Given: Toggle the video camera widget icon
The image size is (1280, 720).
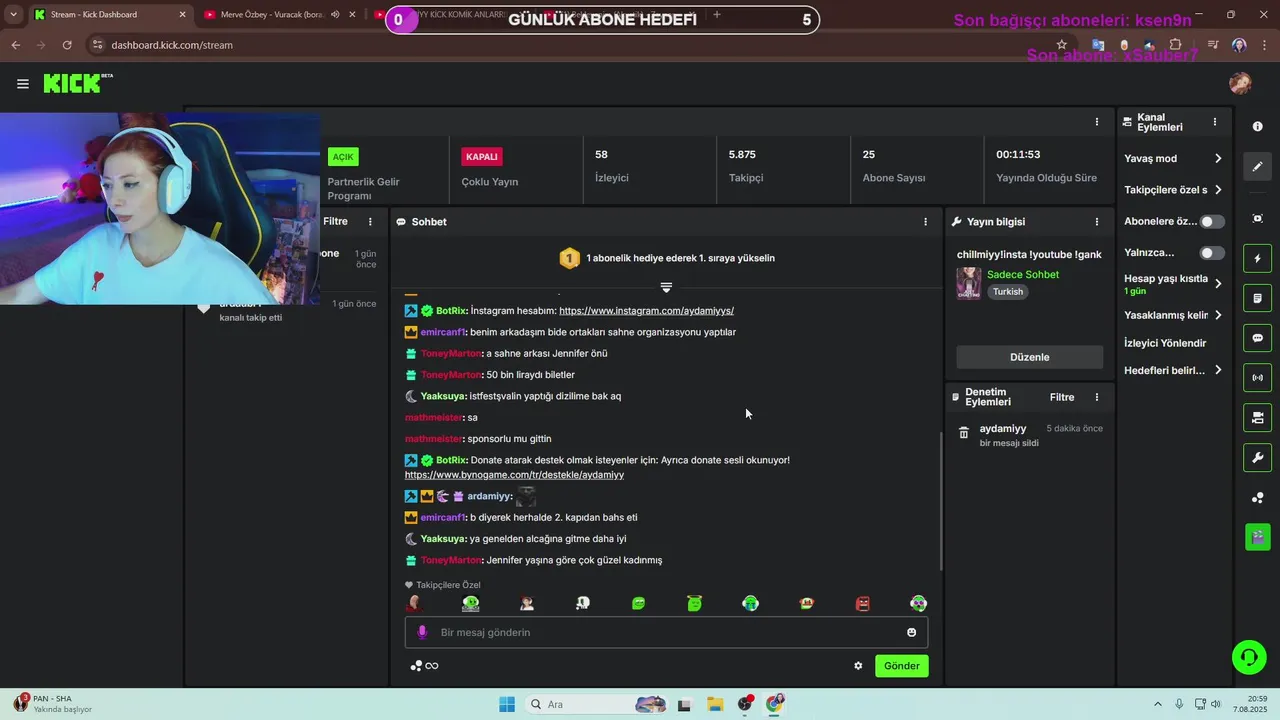Looking at the screenshot, I should point(1258,417).
